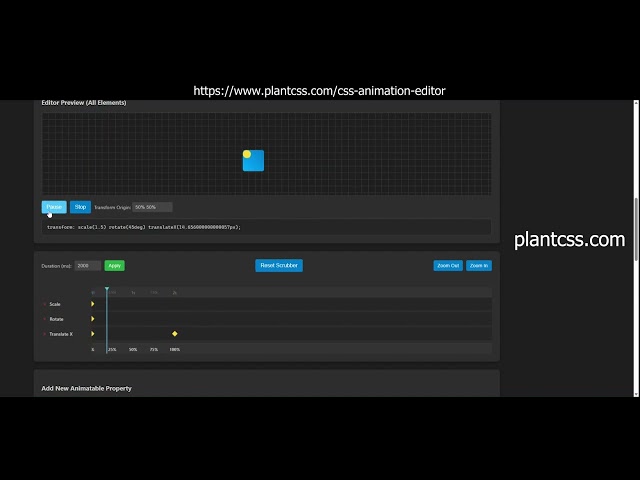Screen dimensions: 640x480
Task: Remove the Rotate property row
Action: (x=44, y=319)
